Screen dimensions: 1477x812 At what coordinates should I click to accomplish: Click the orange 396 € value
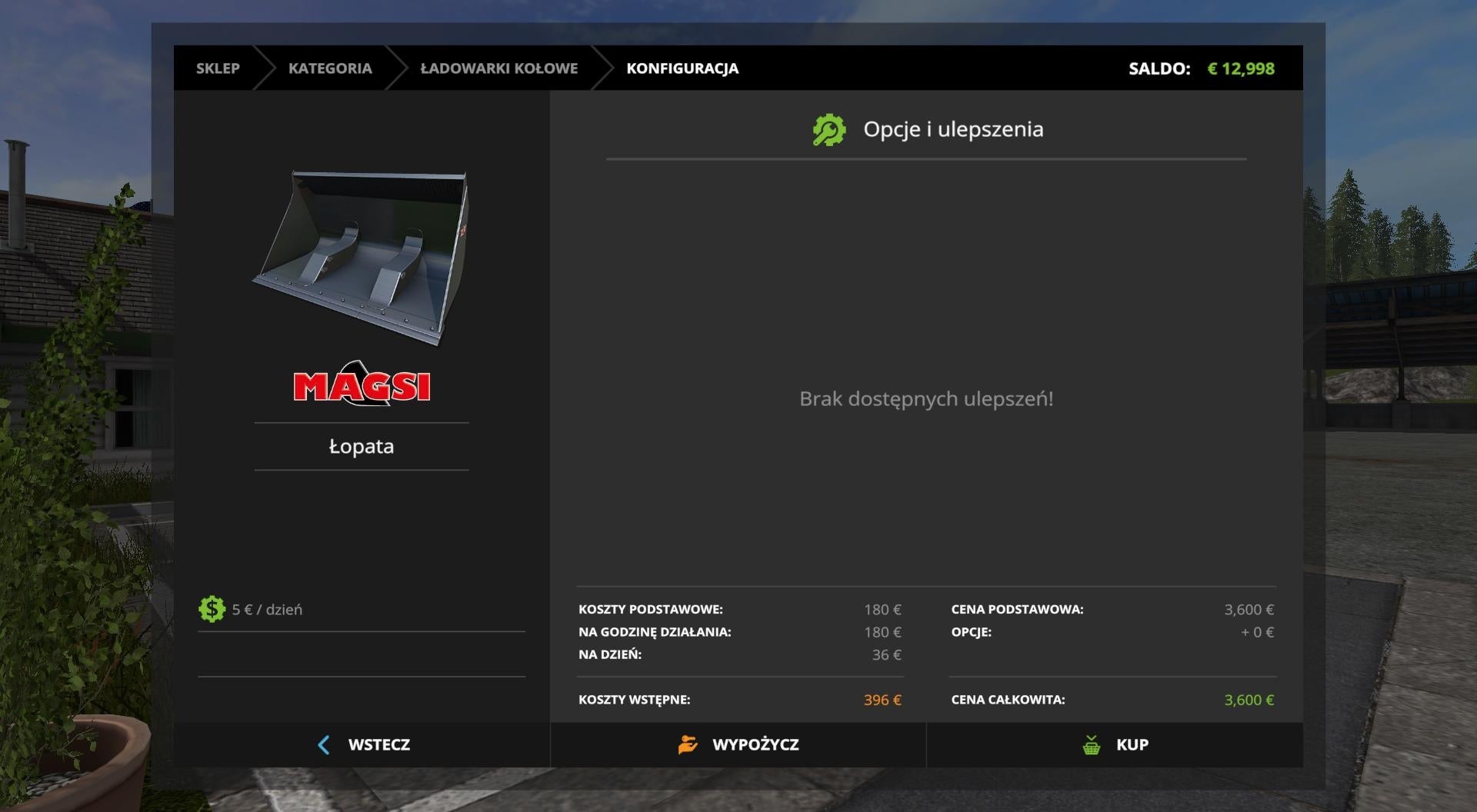882,700
